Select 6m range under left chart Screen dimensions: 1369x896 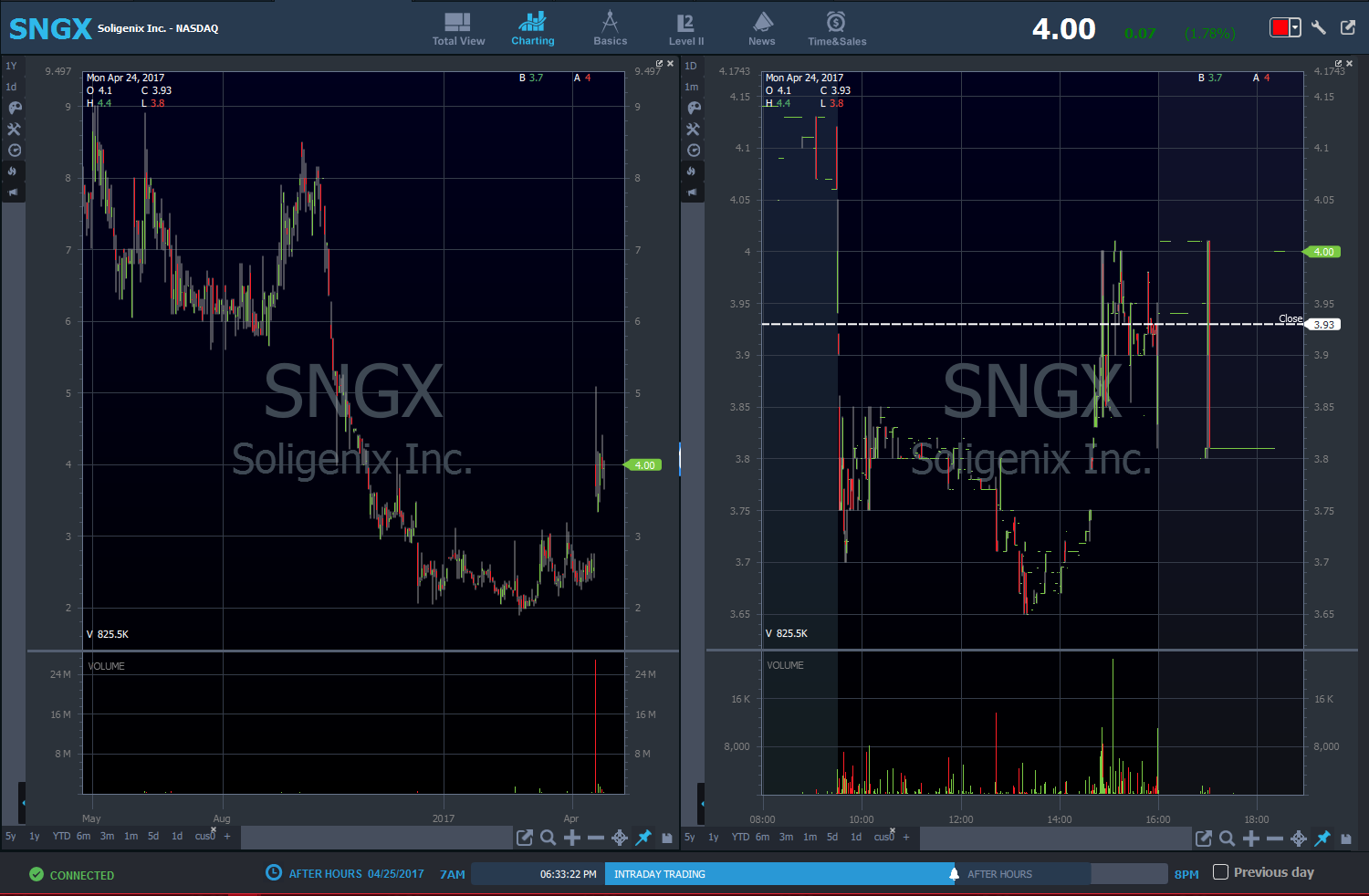[83, 837]
